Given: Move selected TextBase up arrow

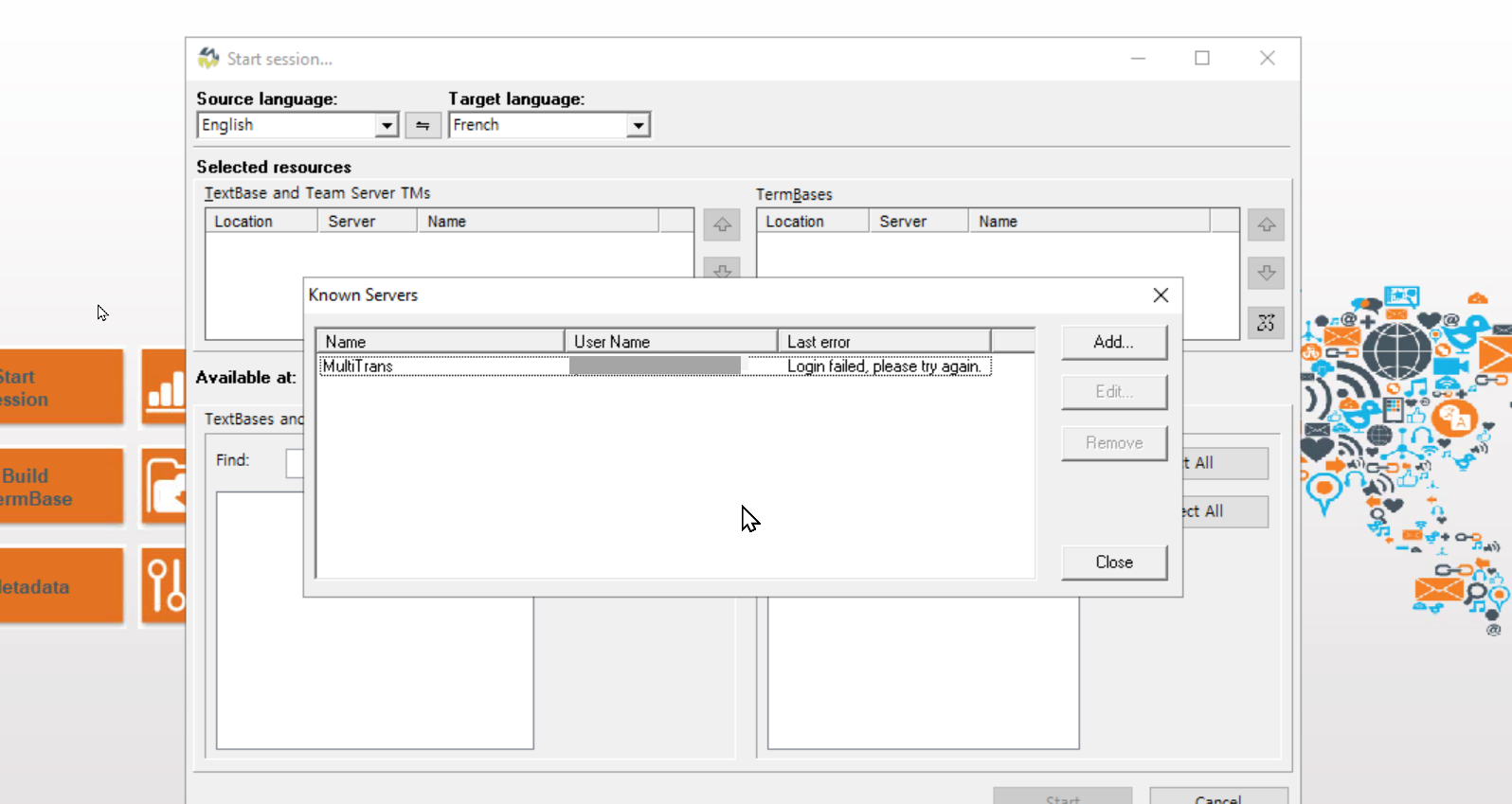Looking at the screenshot, I should click(722, 225).
